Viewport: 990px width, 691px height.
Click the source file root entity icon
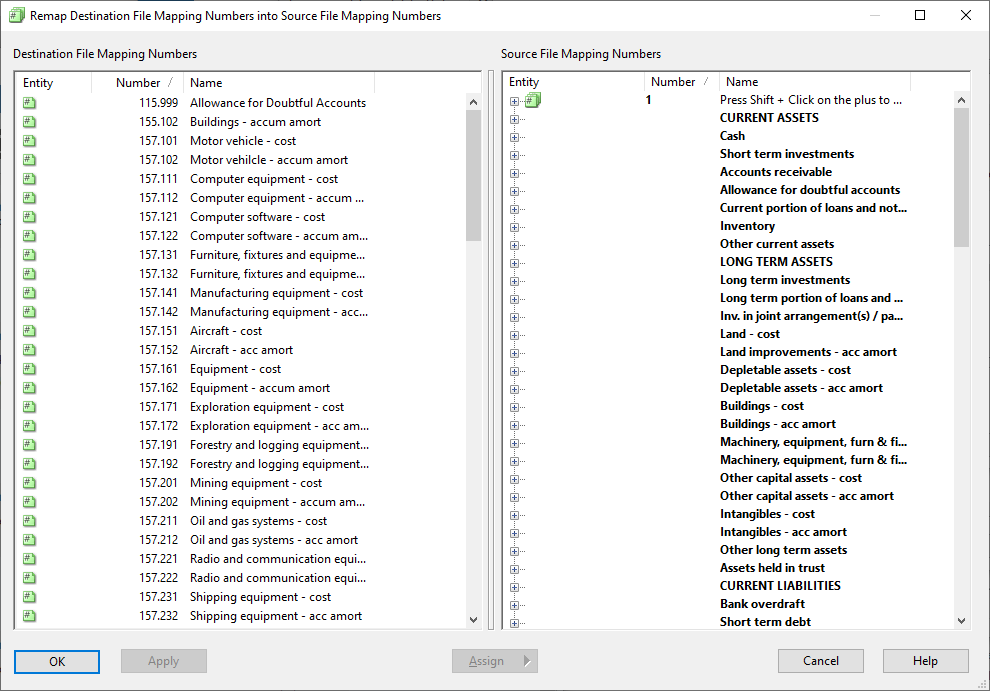click(533, 100)
